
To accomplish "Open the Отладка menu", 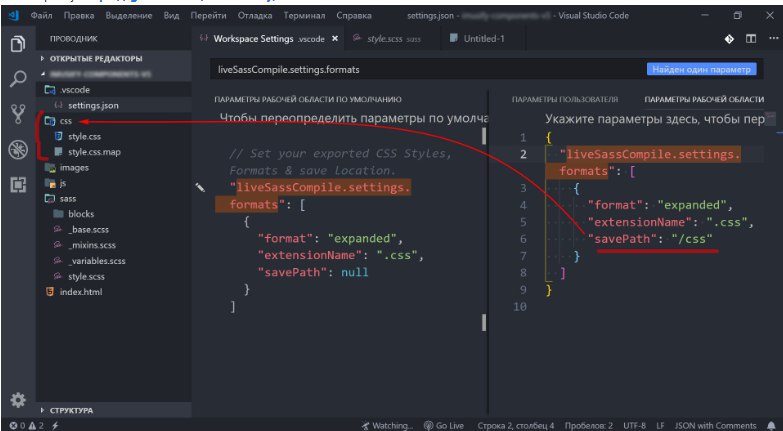I will click(255, 15).
